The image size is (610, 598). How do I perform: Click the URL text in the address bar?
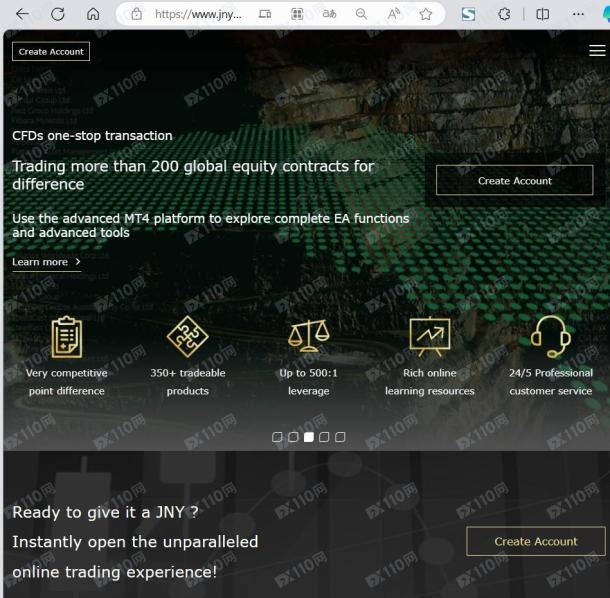click(198, 14)
